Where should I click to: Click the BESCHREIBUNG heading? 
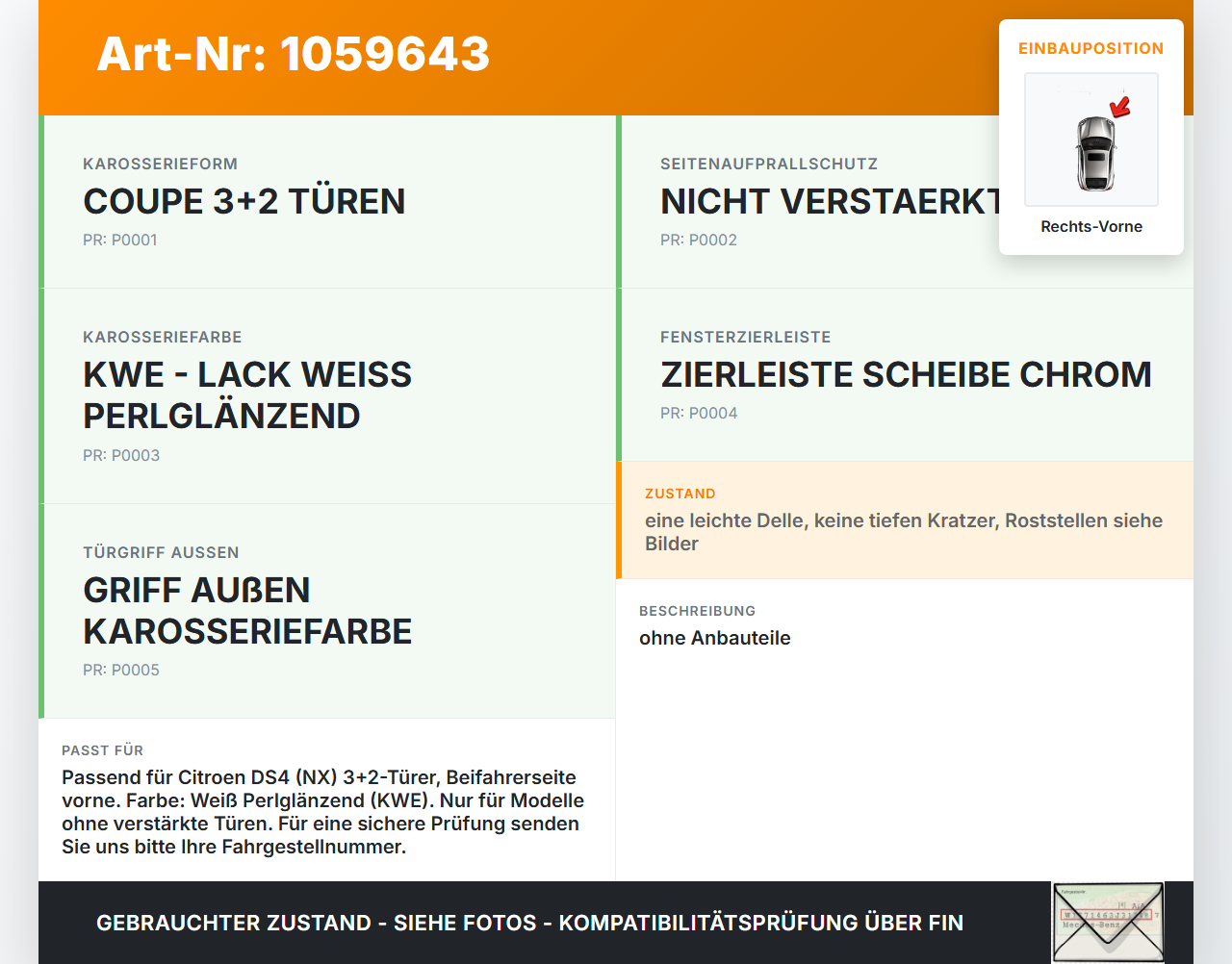click(x=698, y=611)
